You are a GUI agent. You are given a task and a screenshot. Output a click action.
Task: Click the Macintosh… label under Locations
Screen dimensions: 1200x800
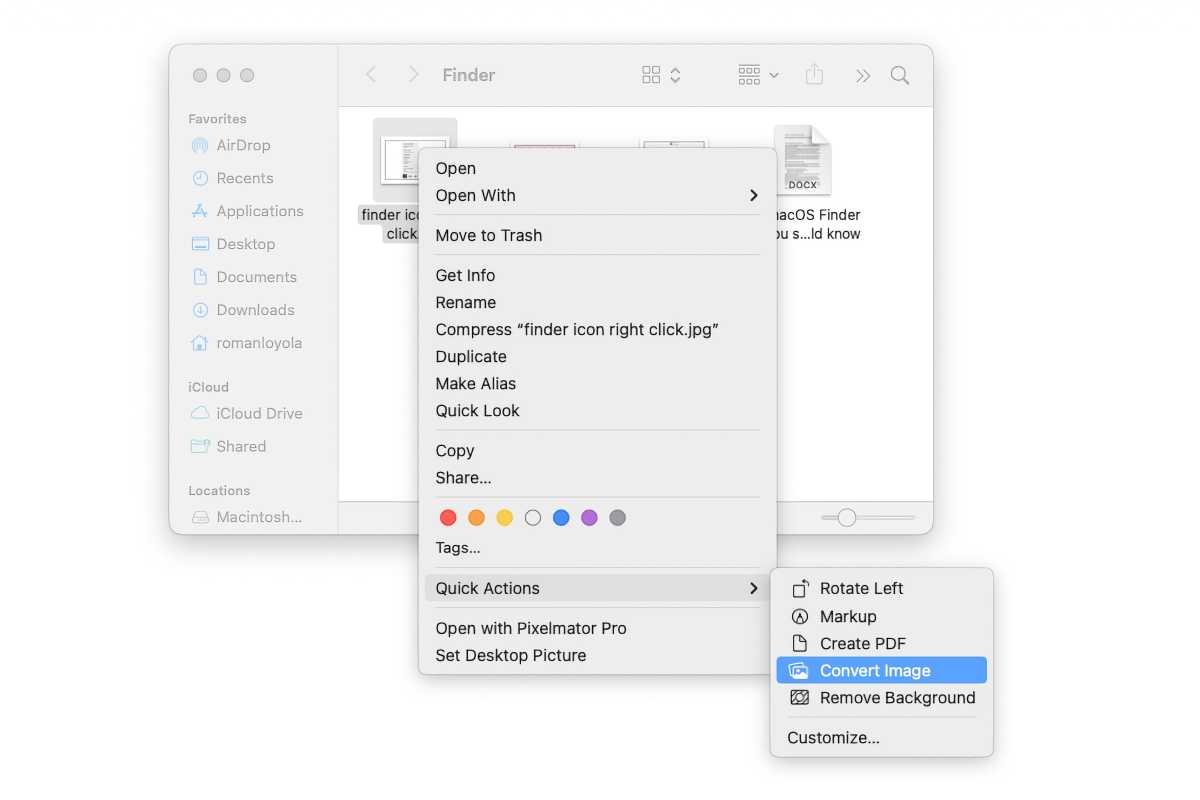pos(259,517)
